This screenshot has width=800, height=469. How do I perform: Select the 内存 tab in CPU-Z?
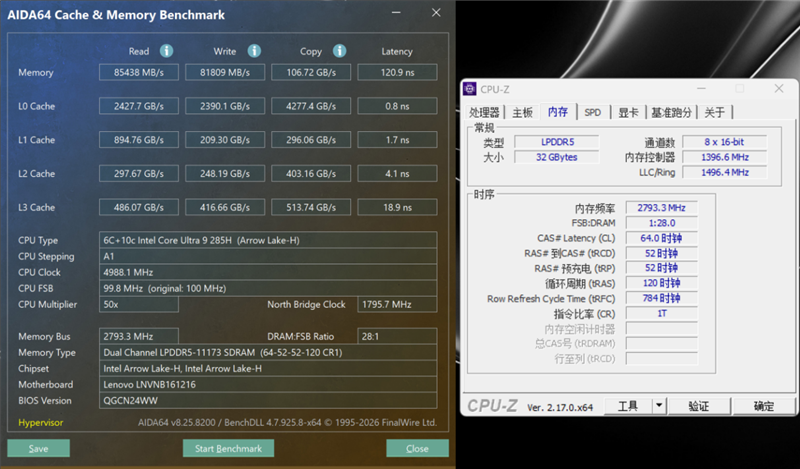coord(558,111)
